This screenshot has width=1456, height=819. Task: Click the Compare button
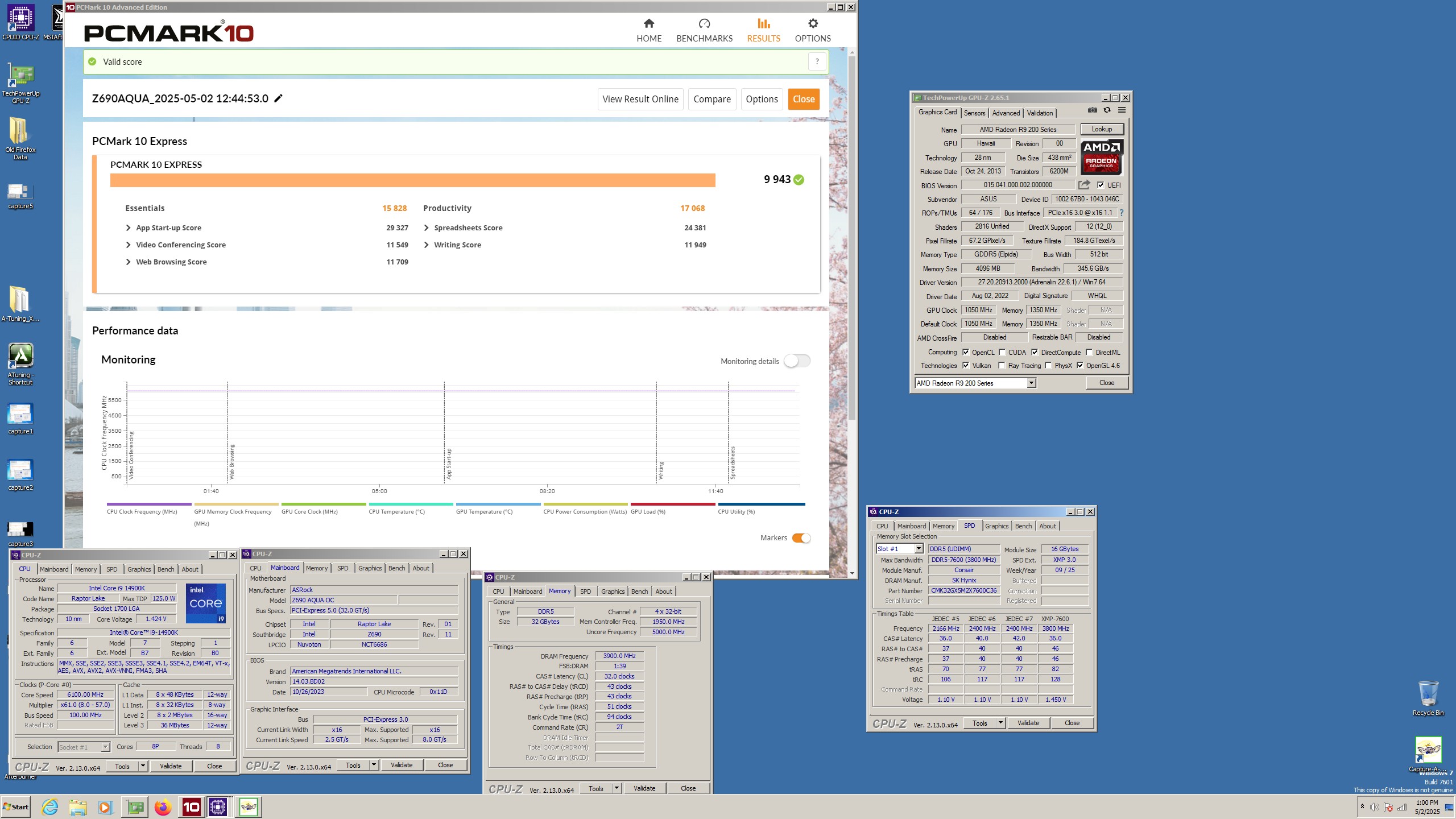(712, 99)
